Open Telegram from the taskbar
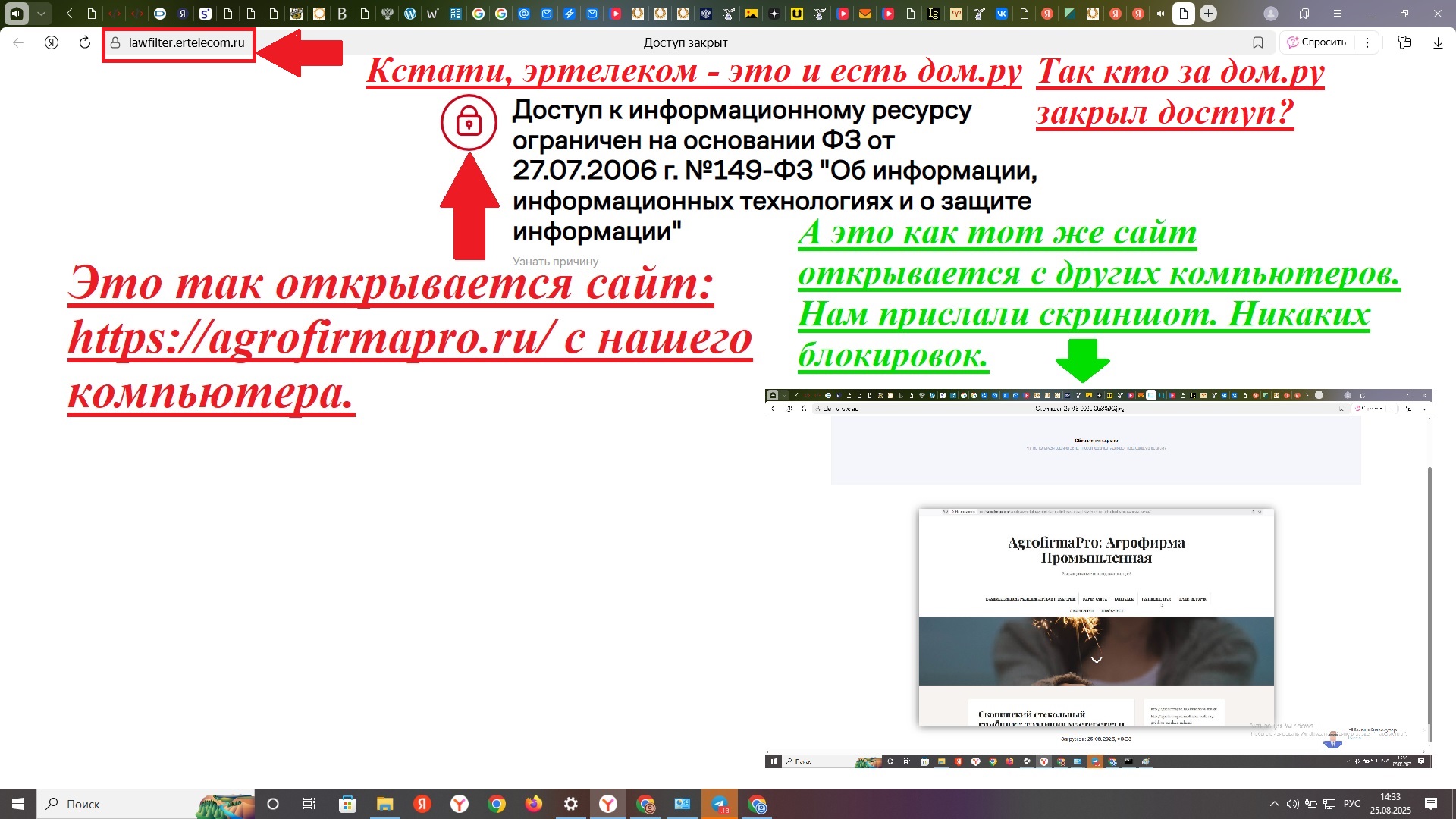The width and height of the screenshot is (1456, 819). click(720, 804)
